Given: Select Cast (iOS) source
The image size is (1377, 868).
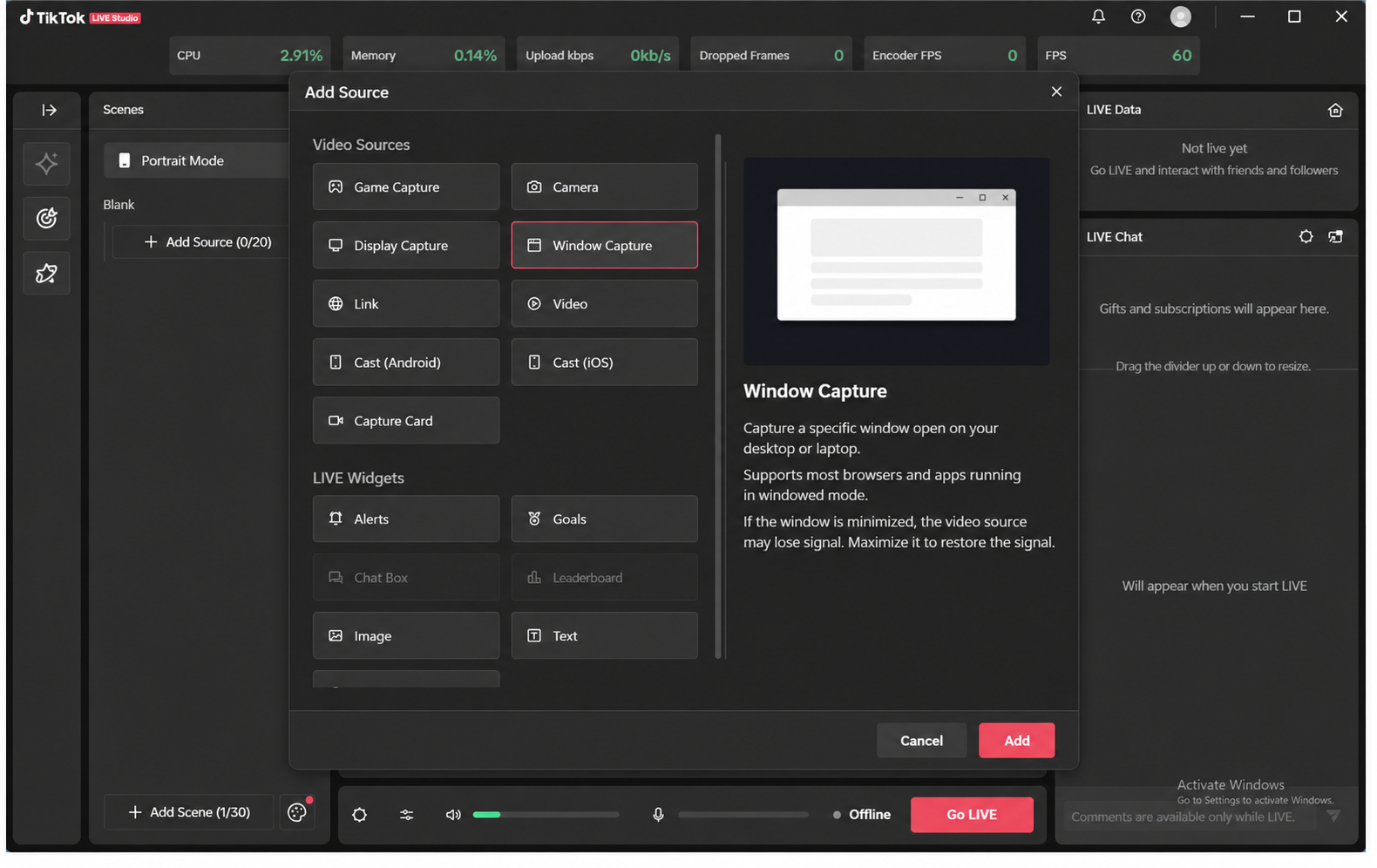Looking at the screenshot, I should pyautogui.click(x=604, y=362).
